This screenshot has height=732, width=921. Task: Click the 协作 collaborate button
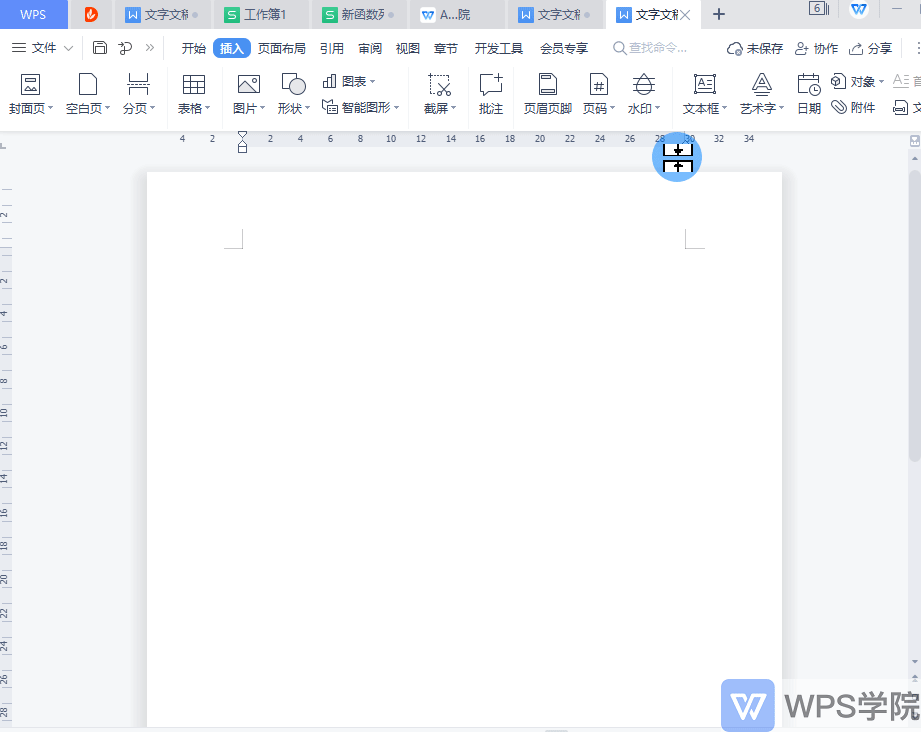(x=816, y=48)
